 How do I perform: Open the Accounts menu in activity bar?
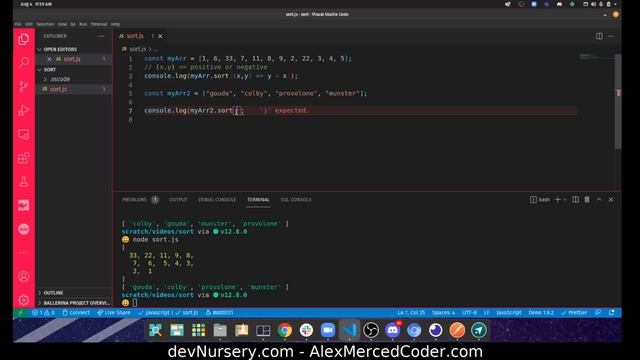point(24,276)
